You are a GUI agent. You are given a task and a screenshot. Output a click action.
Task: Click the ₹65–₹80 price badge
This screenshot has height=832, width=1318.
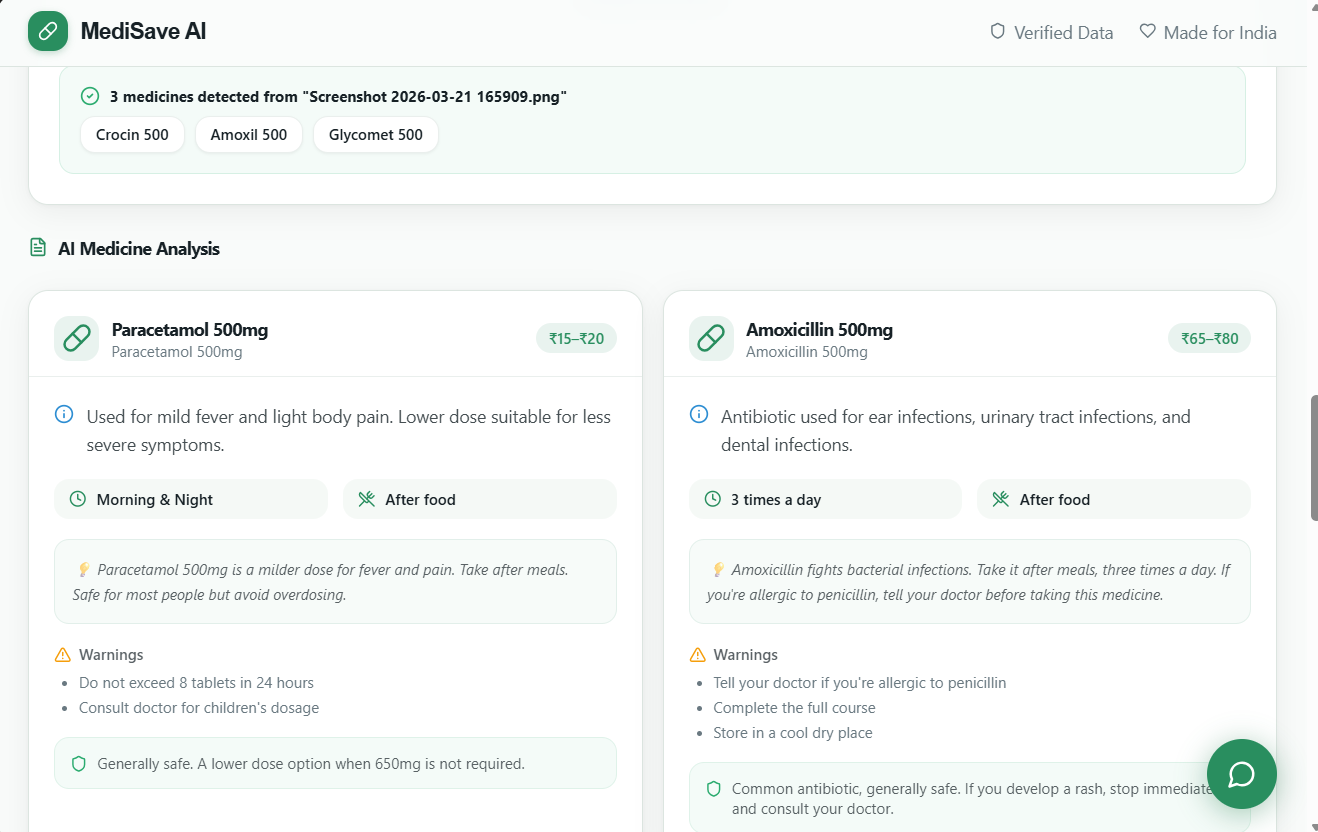pyautogui.click(x=1209, y=339)
